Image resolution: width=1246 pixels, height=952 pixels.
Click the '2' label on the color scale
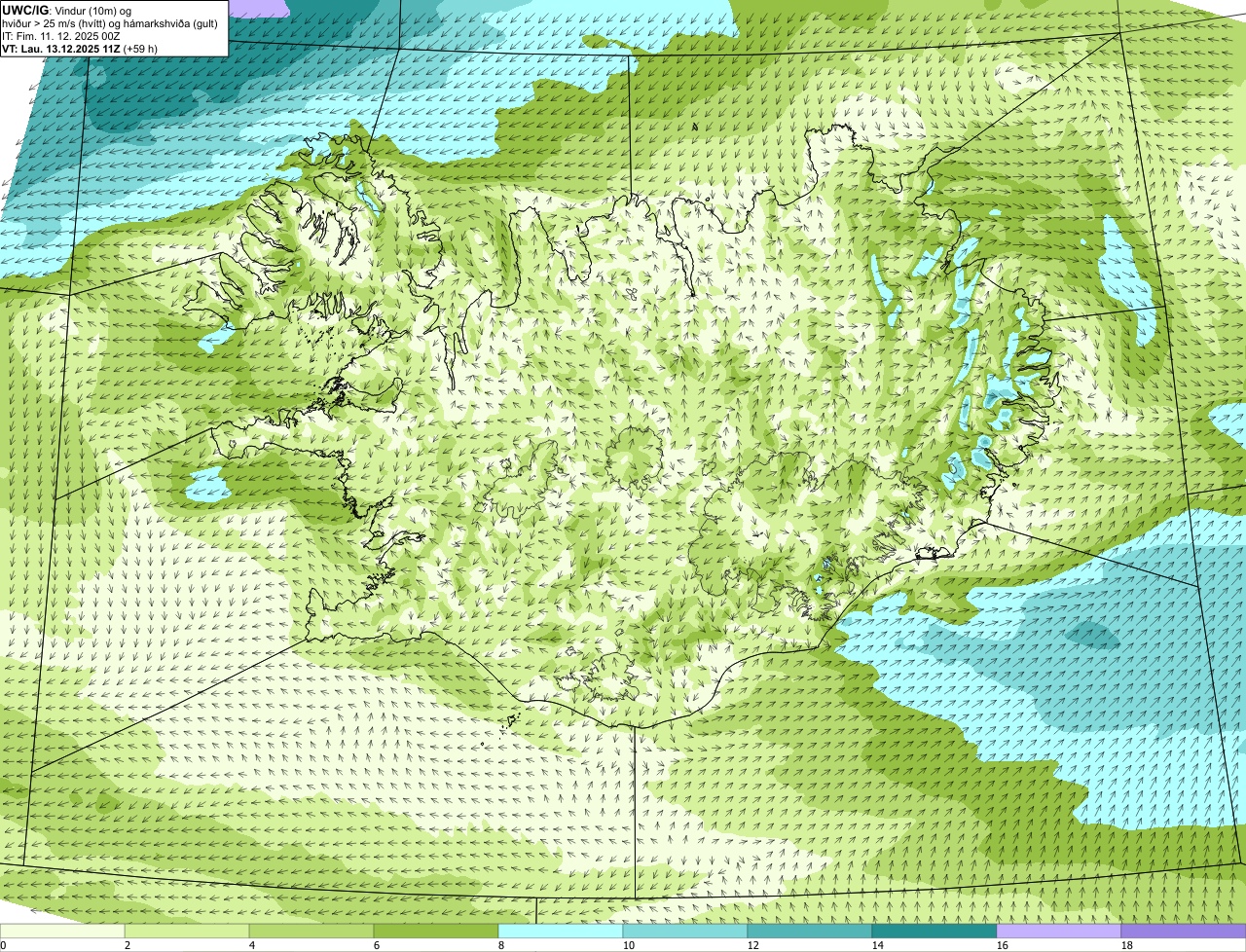128,945
